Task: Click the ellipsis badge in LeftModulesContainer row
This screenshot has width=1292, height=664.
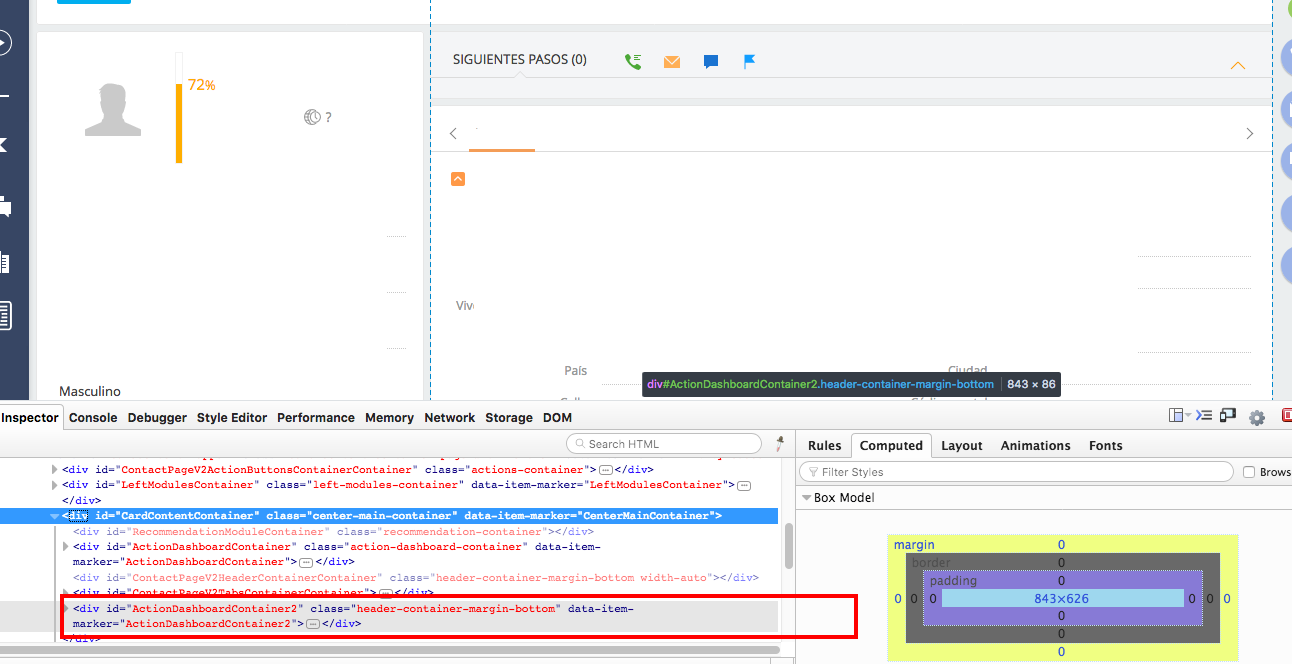Action: point(744,485)
